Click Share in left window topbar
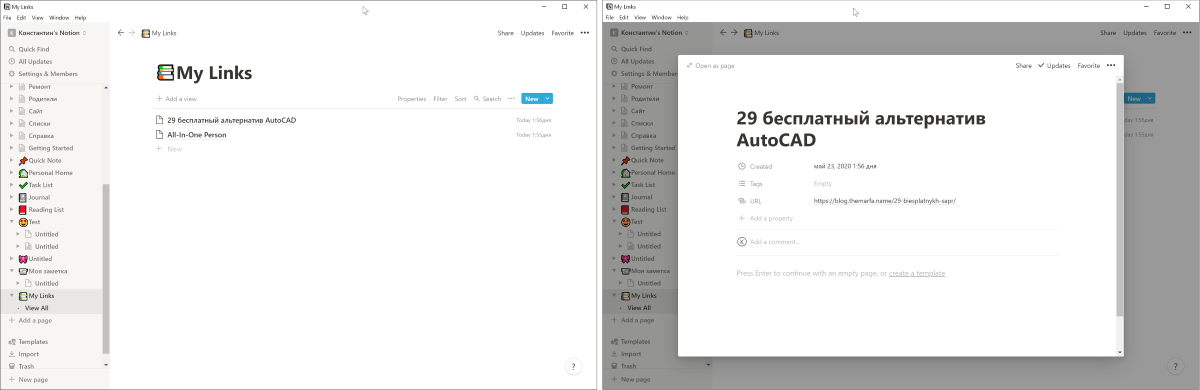Screen dimensions: 1200x390 tap(506, 33)
